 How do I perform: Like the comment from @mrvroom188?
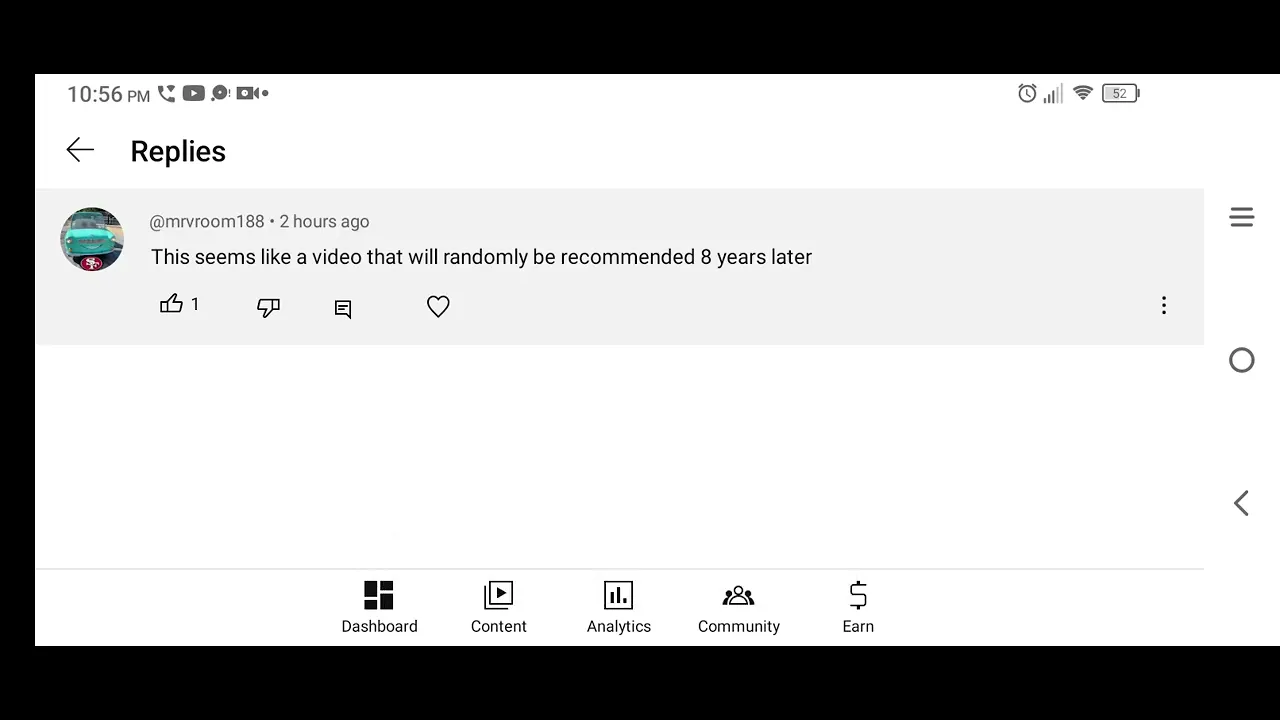click(x=171, y=304)
